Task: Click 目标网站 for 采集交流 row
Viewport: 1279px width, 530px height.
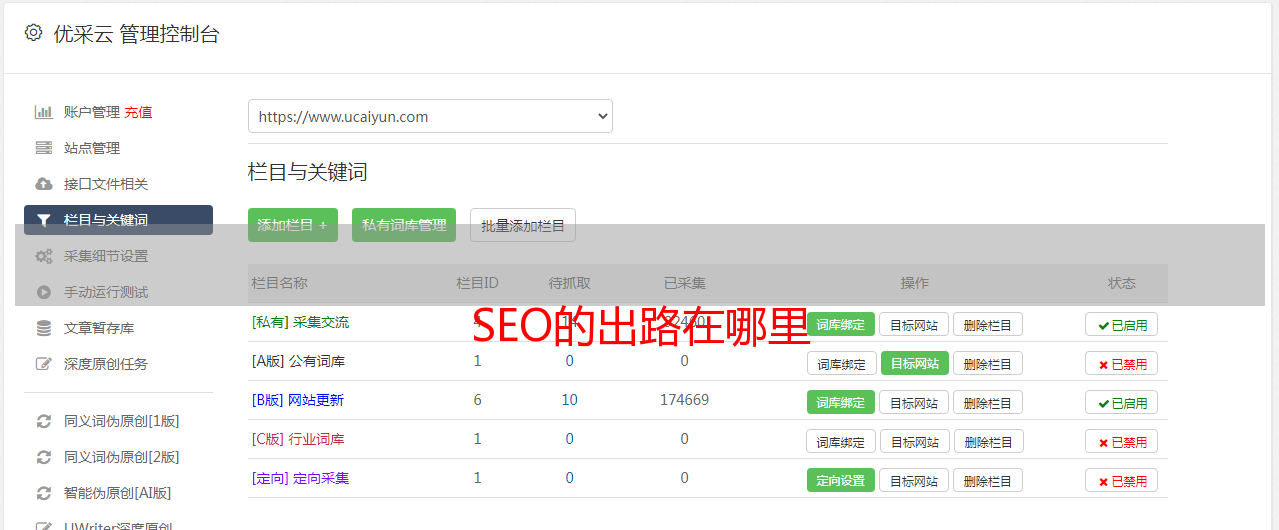Action: [x=914, y=324]
